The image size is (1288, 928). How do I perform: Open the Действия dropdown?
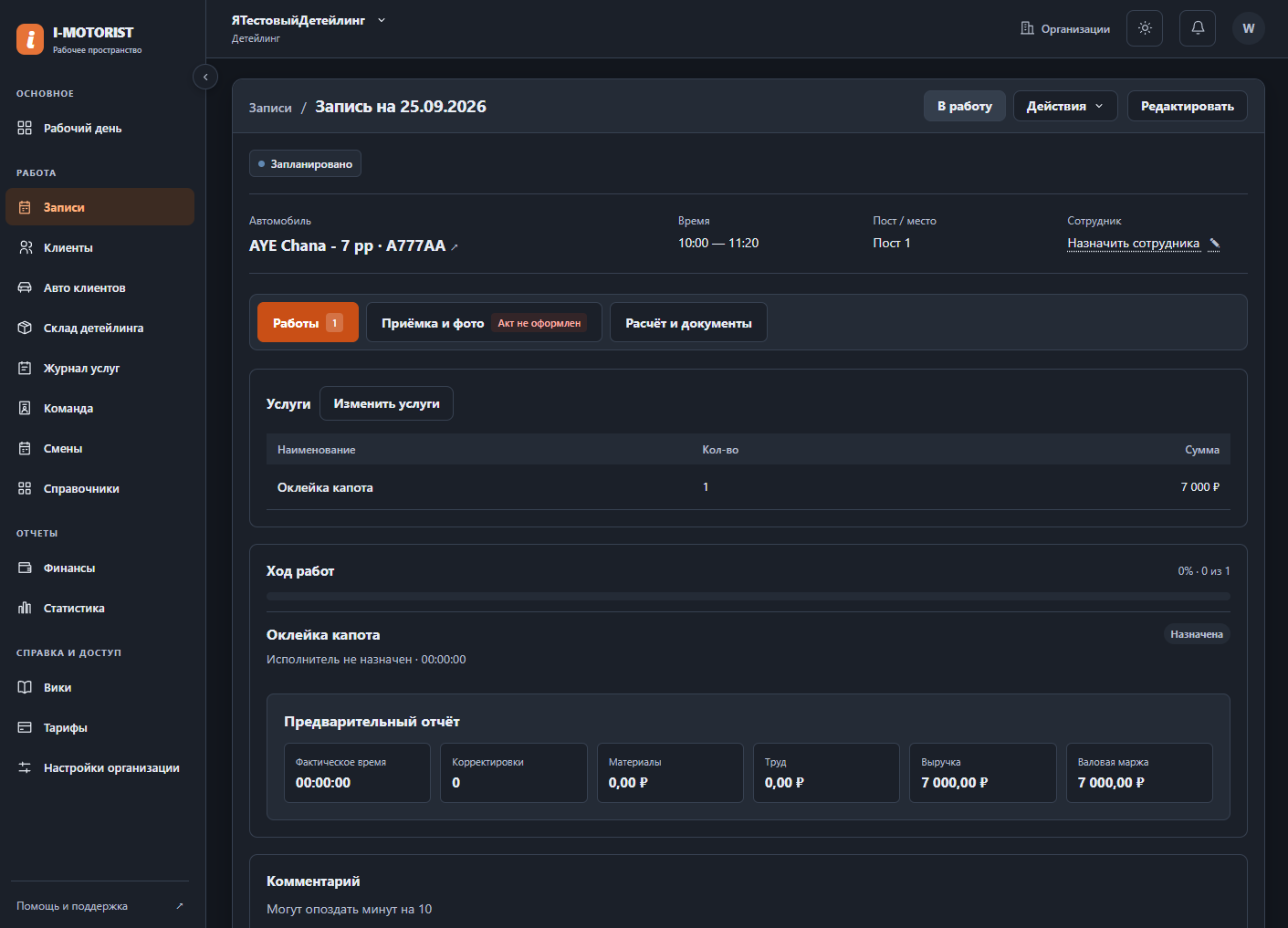coord(1065,106)
